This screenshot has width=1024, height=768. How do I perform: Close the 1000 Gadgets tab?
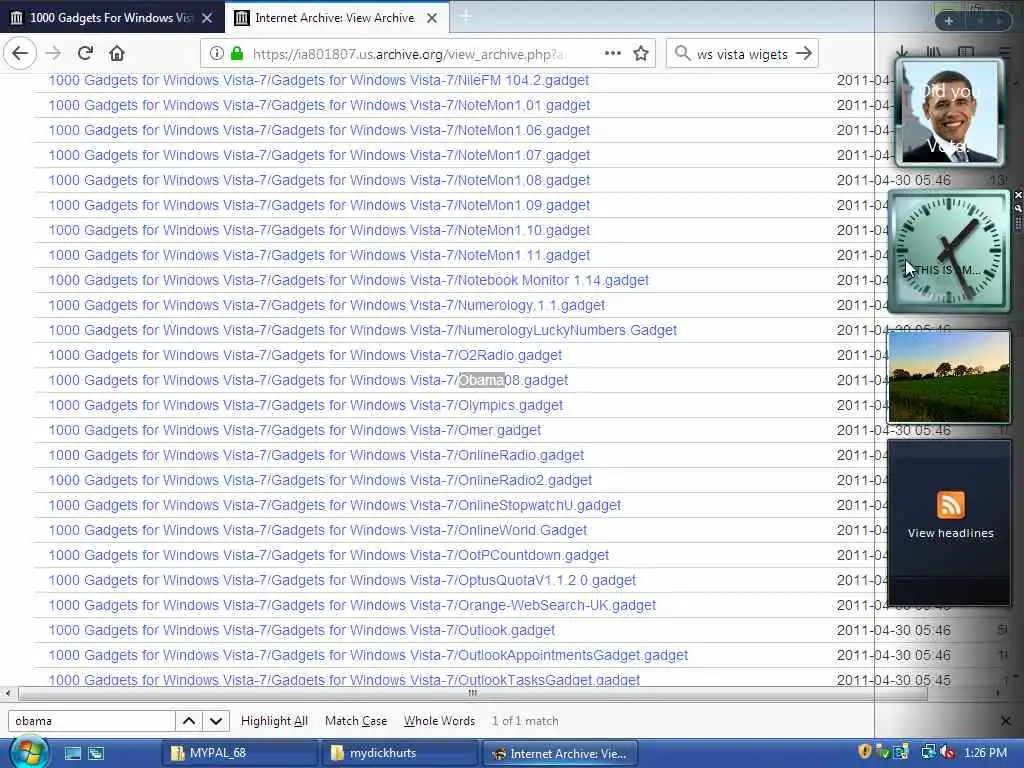coord(207,18)
